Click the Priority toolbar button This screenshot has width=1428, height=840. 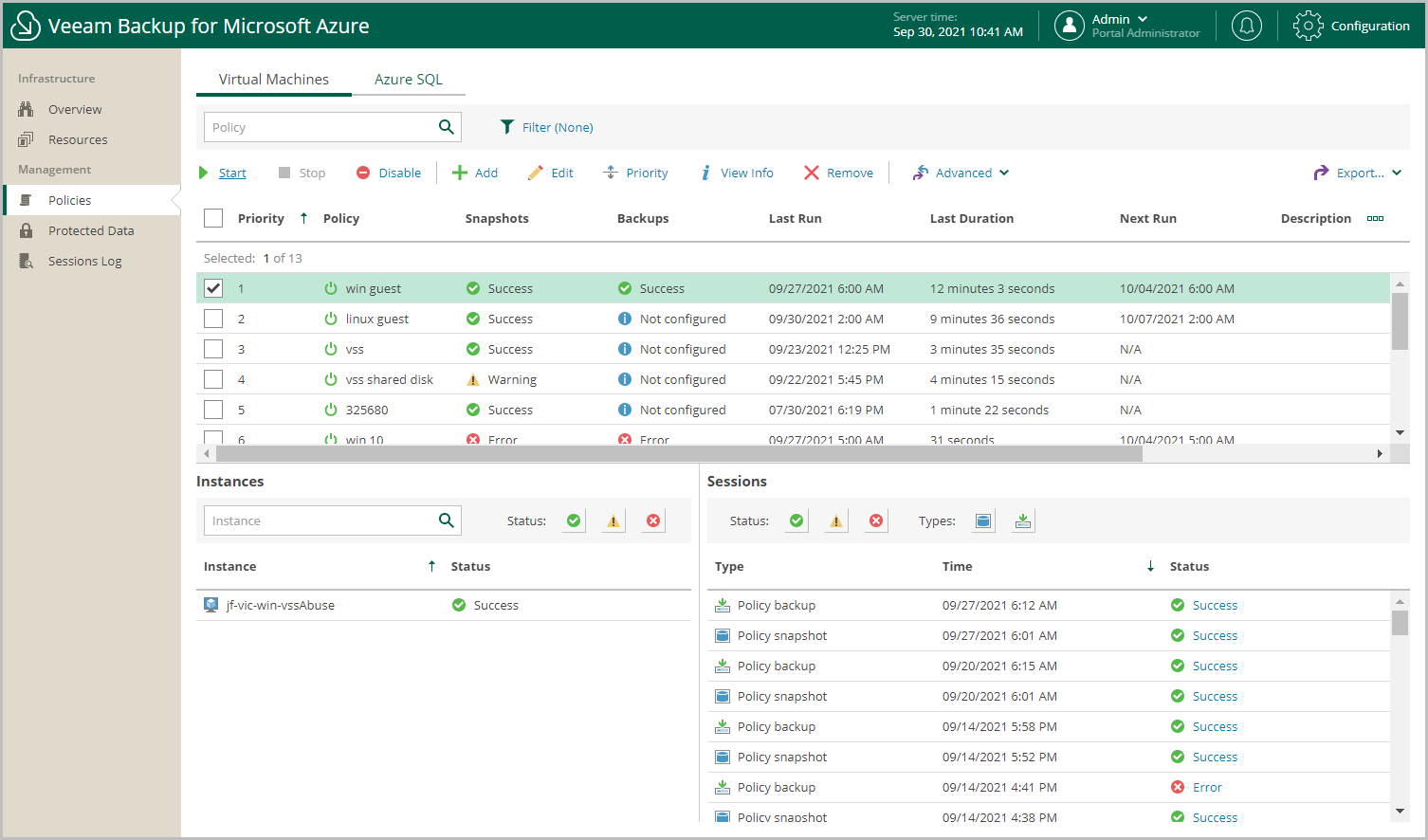636,173
